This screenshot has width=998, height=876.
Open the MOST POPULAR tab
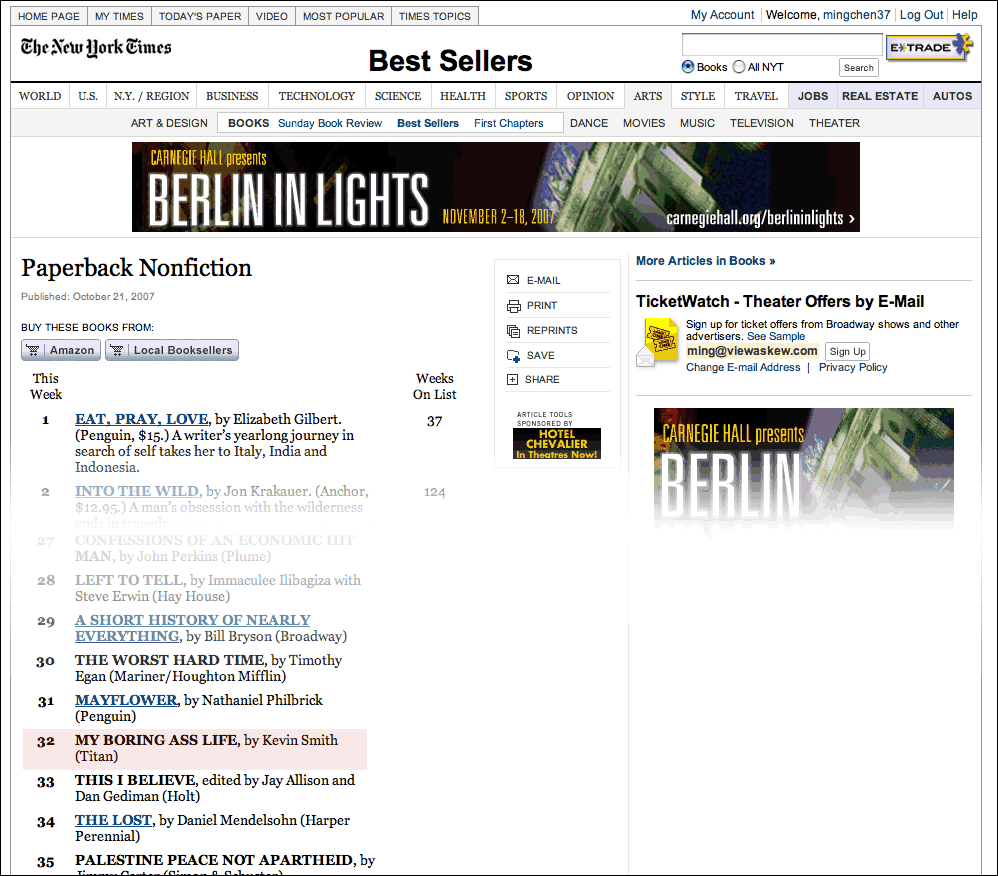point(344,17)
